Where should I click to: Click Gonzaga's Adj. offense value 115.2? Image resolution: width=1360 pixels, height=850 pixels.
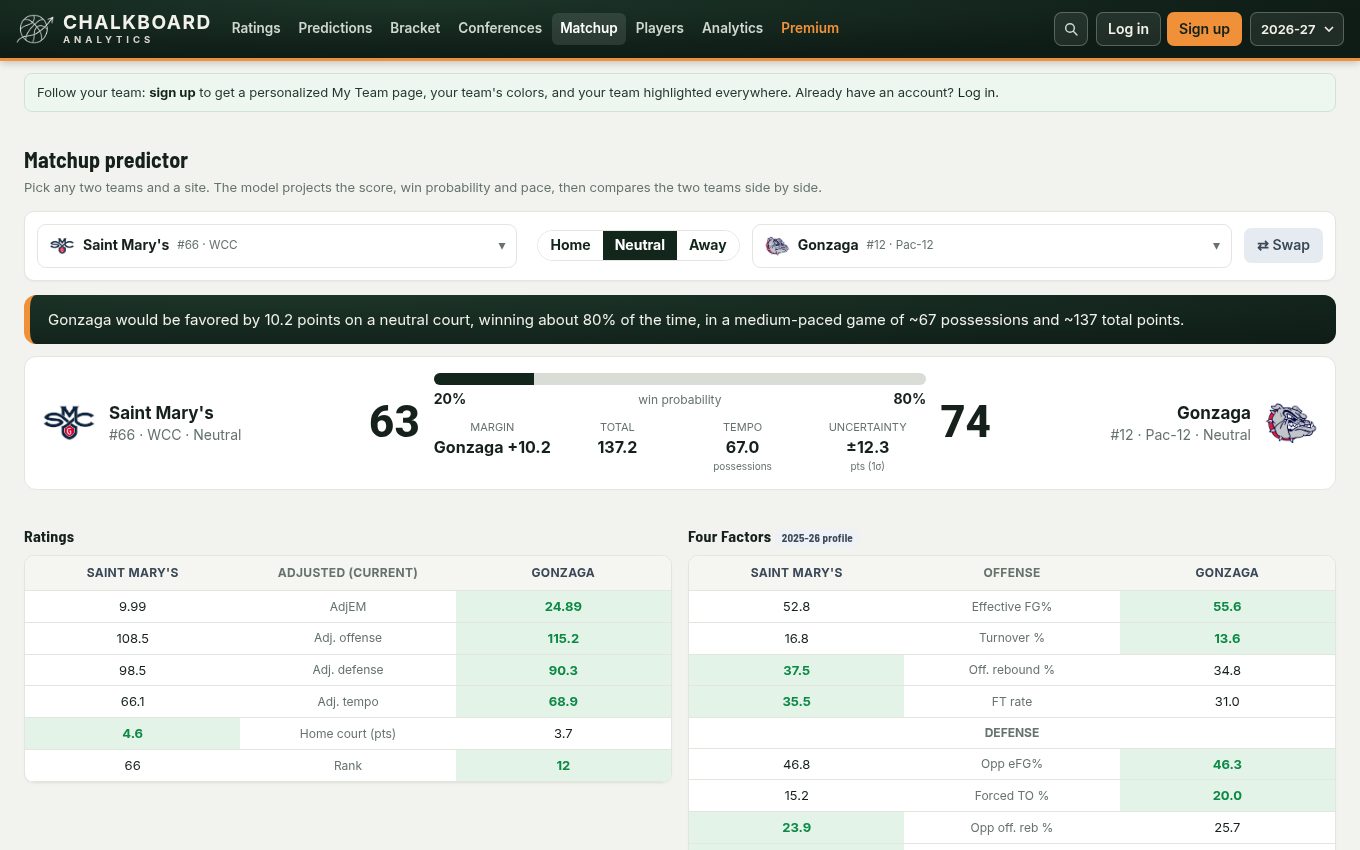[563, 638]
